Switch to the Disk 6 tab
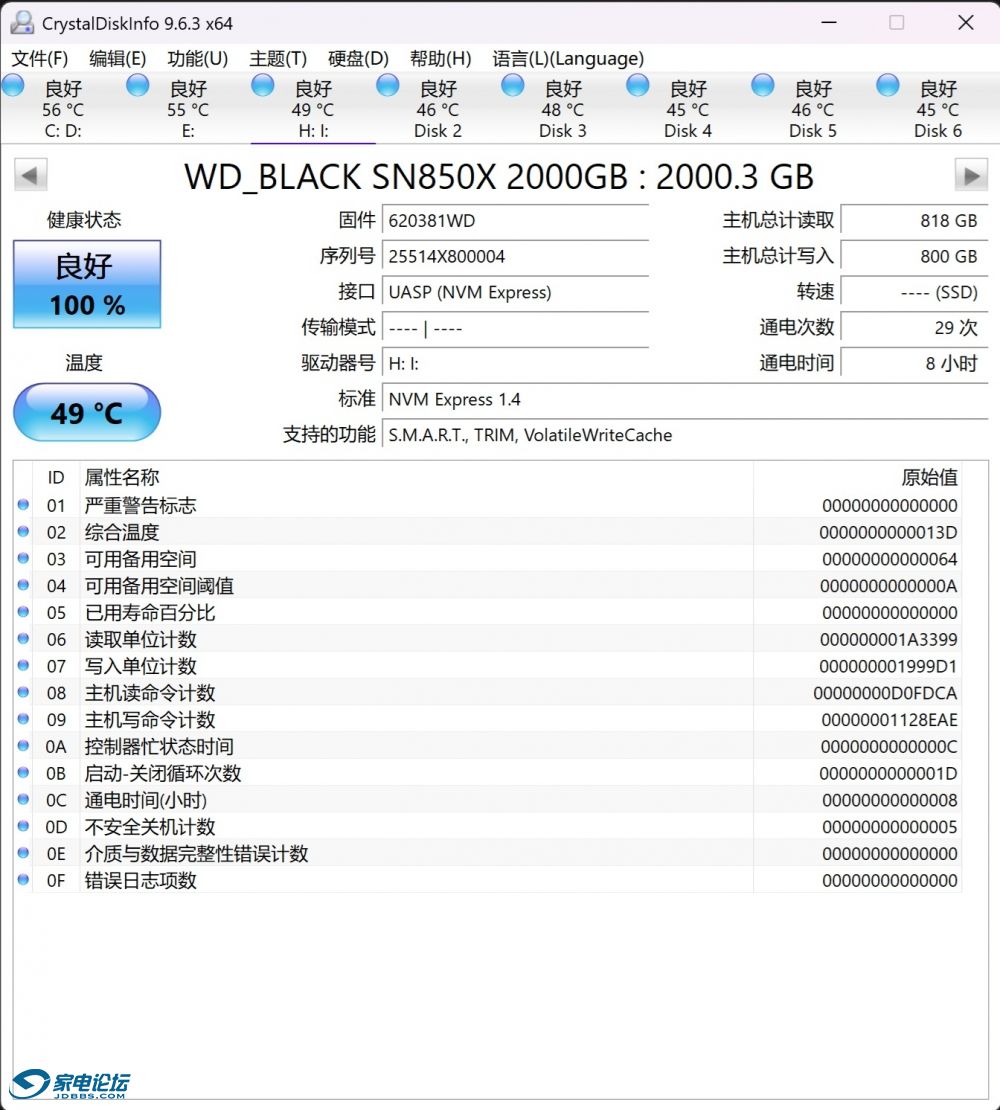Image resolution: width=1000 pixels, height=1110 pixels. [x=938, y=108]
